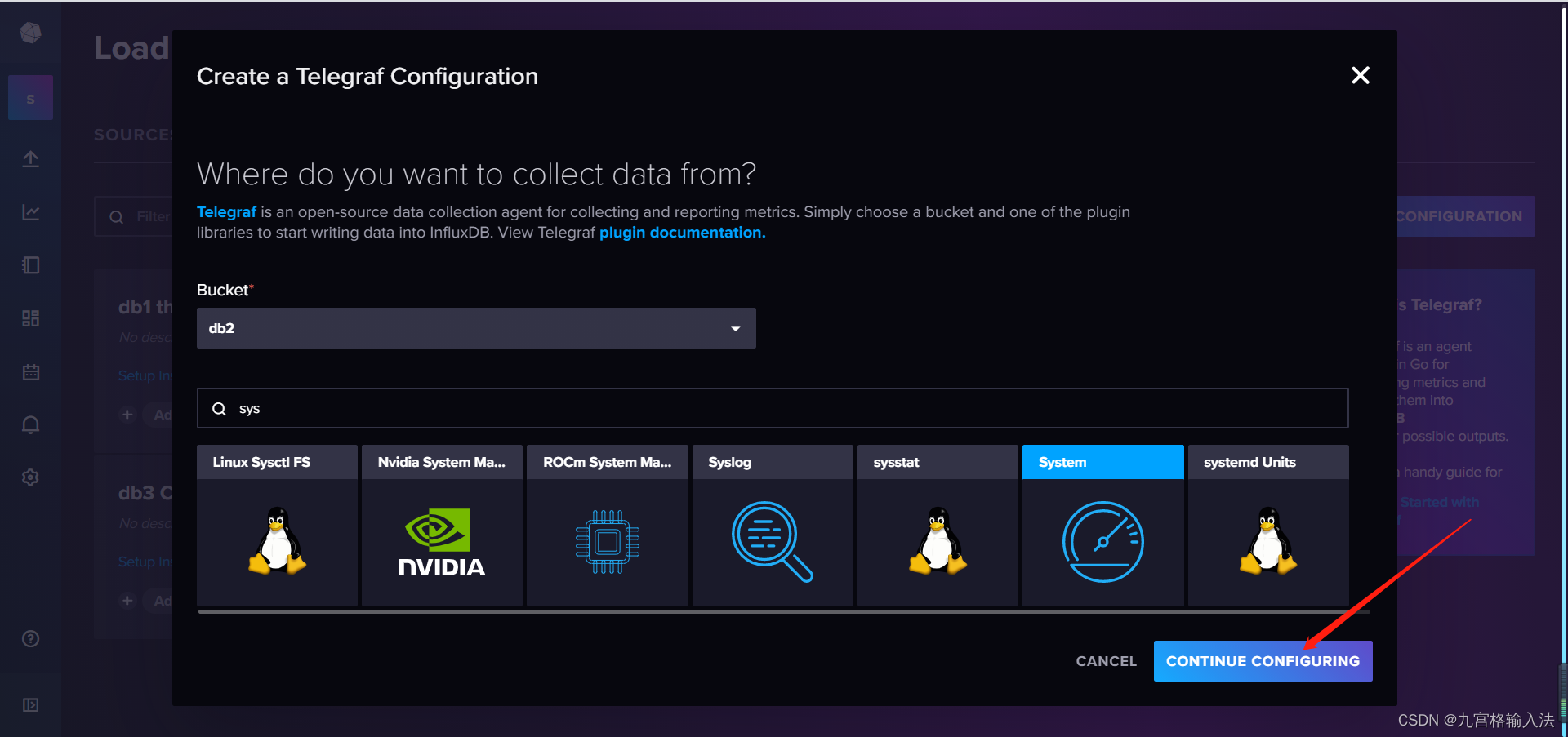
Task: Click the InfluxDB logo icon in sidebar
Action: pos(31,33)
